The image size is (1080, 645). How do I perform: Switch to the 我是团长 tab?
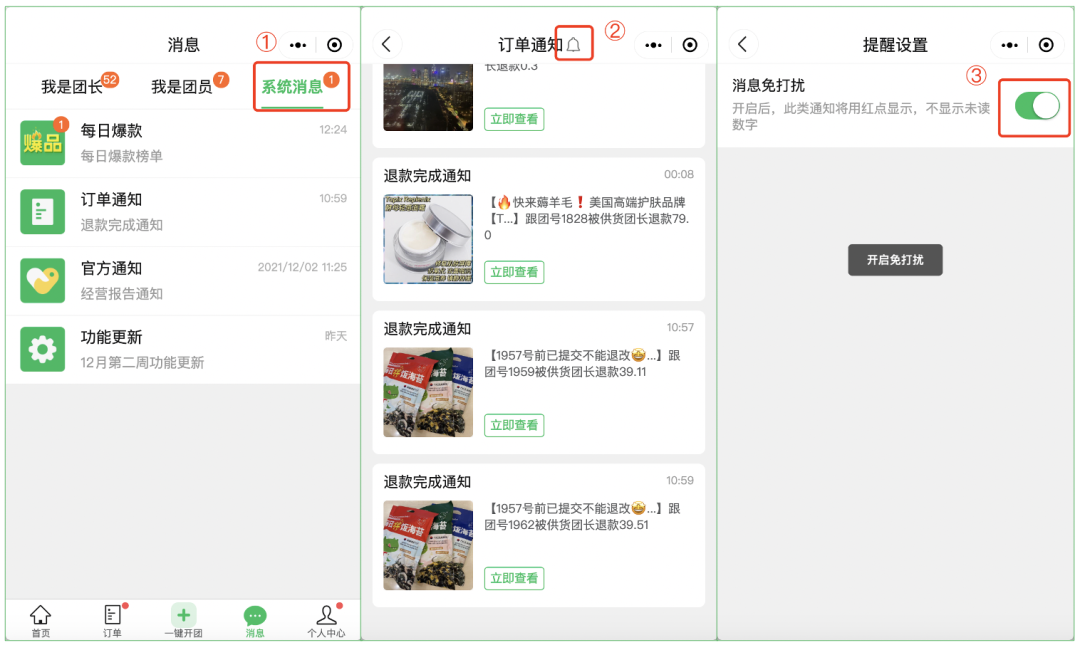point(71,87)
